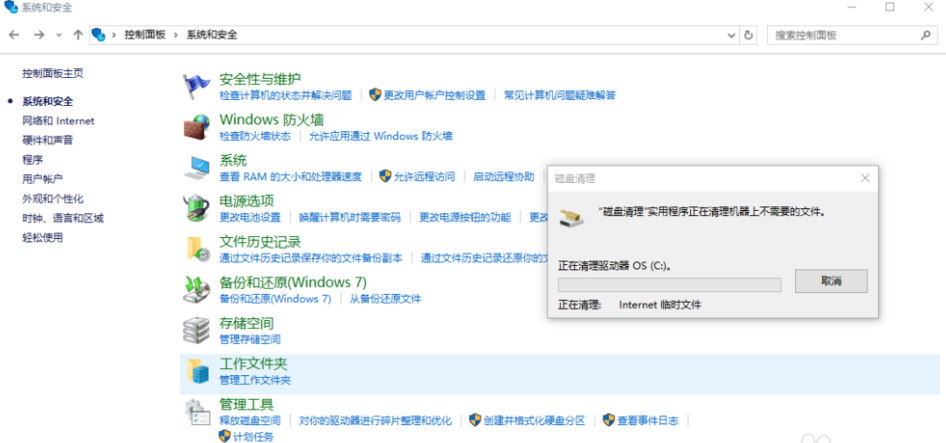Open 电源选项 heading
Screen dimensions: 946x443
click(247, 201)
